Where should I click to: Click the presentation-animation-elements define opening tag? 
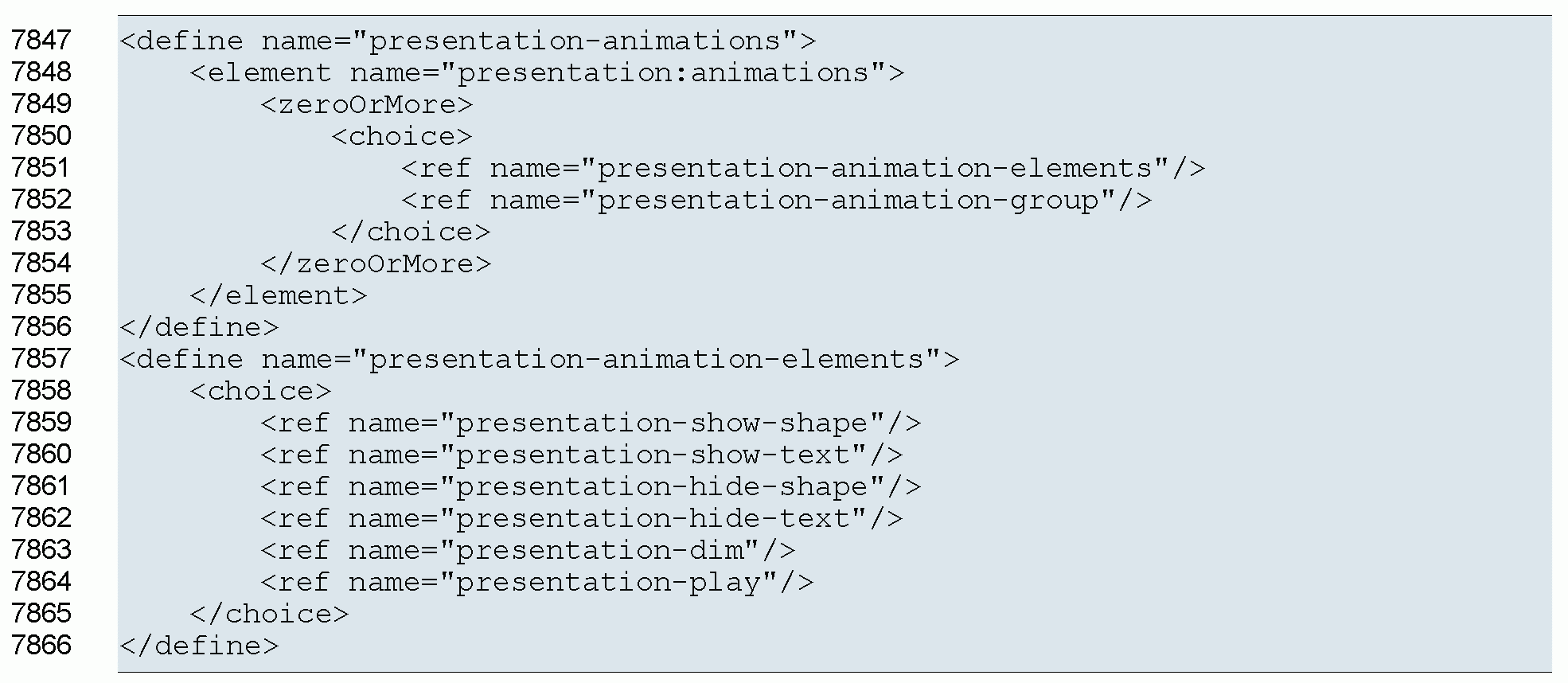coord(539,359)
